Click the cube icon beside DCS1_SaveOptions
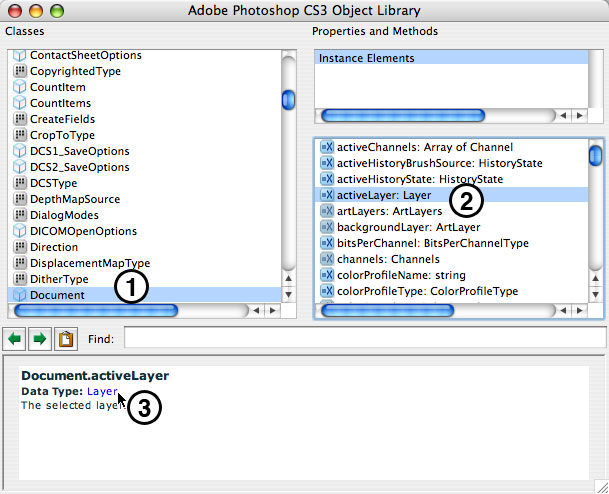This screenshot has height=494, width=609. click(19, 151)
